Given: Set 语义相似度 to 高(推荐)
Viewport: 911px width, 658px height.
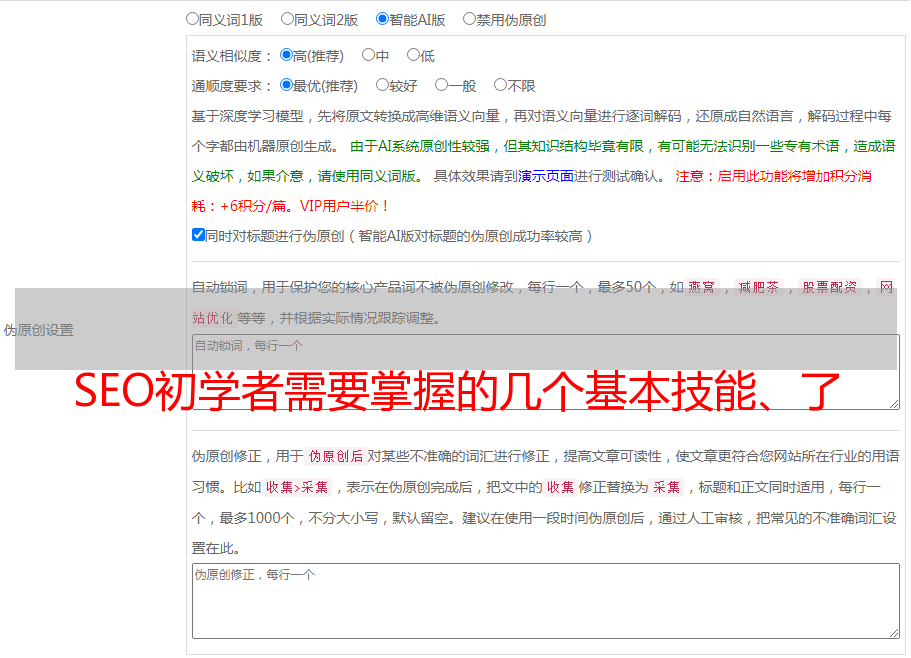Looking at the screenshot, I should click(286, 55).
